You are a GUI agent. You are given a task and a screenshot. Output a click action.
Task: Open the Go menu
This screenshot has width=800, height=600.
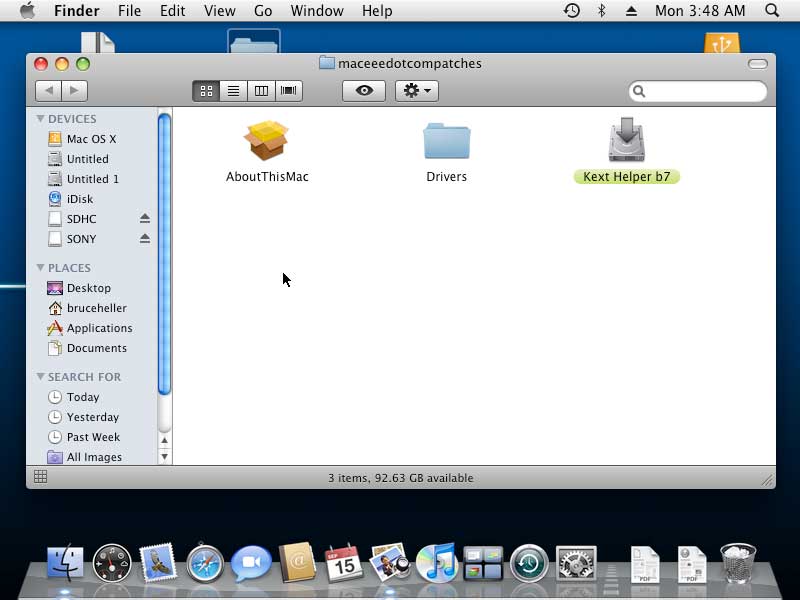coord(263,11)
